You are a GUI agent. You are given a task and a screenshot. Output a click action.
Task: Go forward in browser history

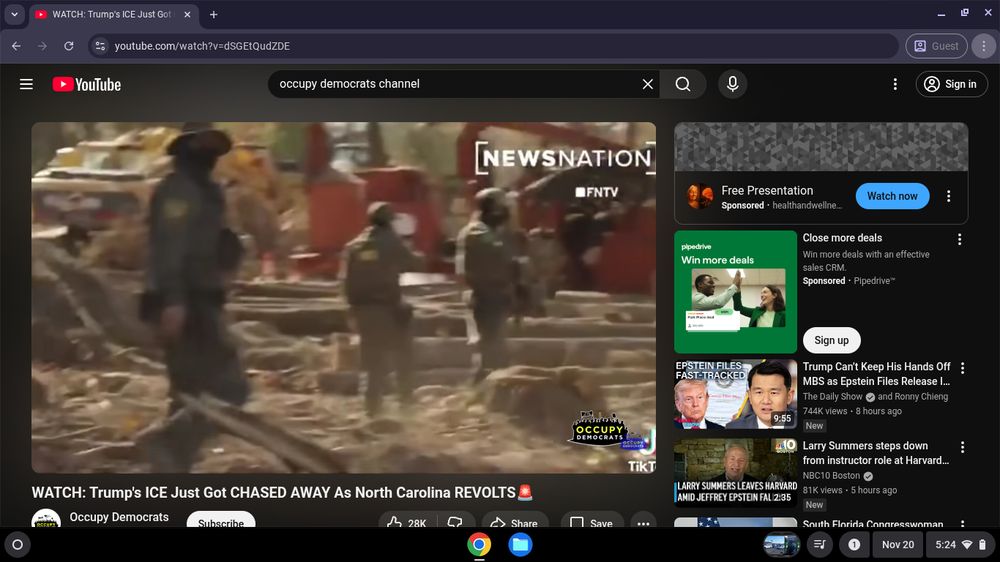pos(42,46)
